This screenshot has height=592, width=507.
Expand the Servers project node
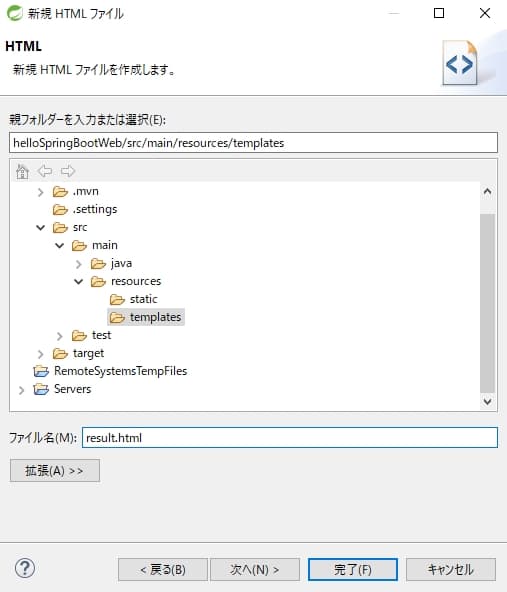22,390
